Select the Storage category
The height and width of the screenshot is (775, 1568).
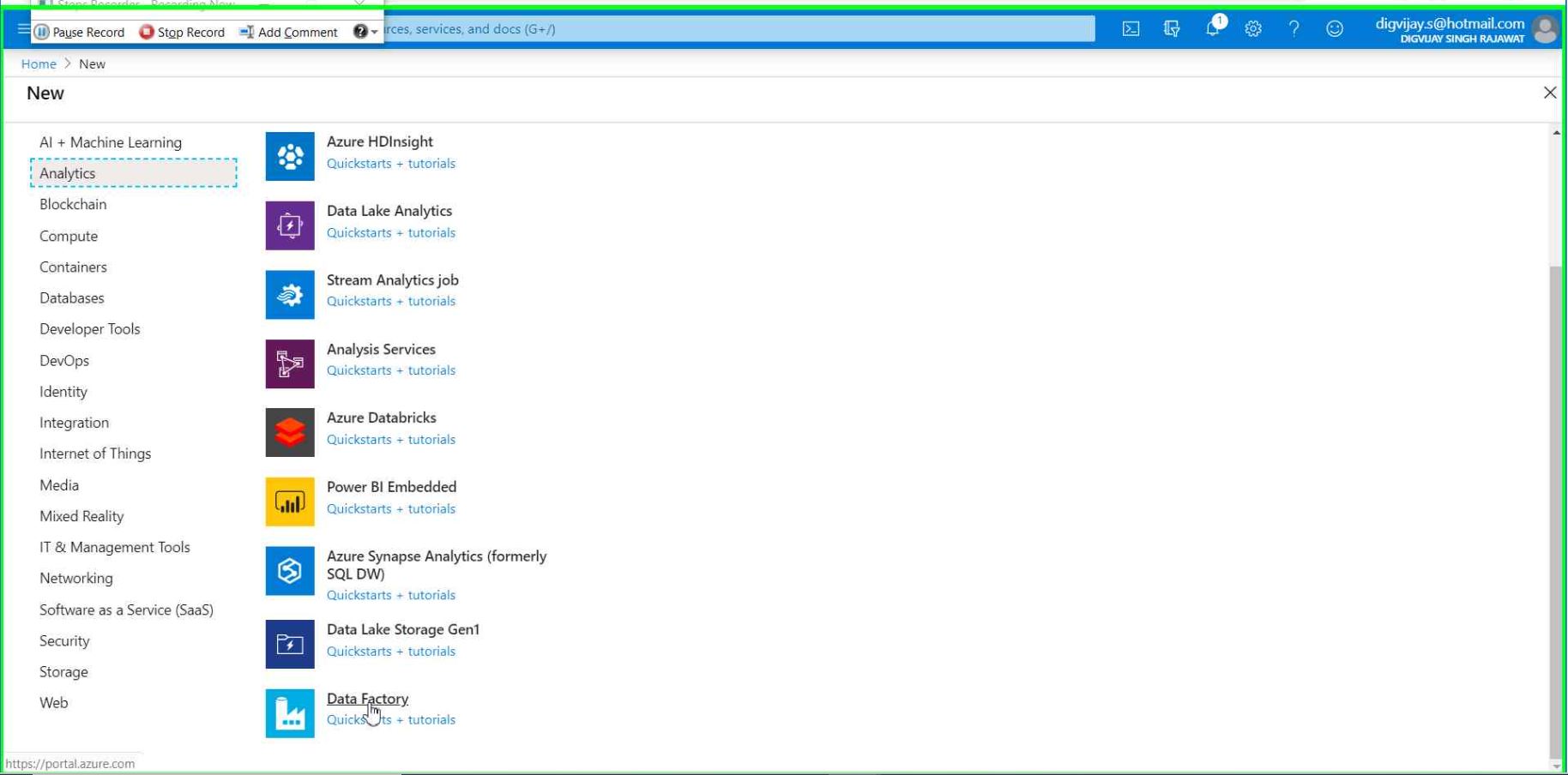tap(63, 672)
